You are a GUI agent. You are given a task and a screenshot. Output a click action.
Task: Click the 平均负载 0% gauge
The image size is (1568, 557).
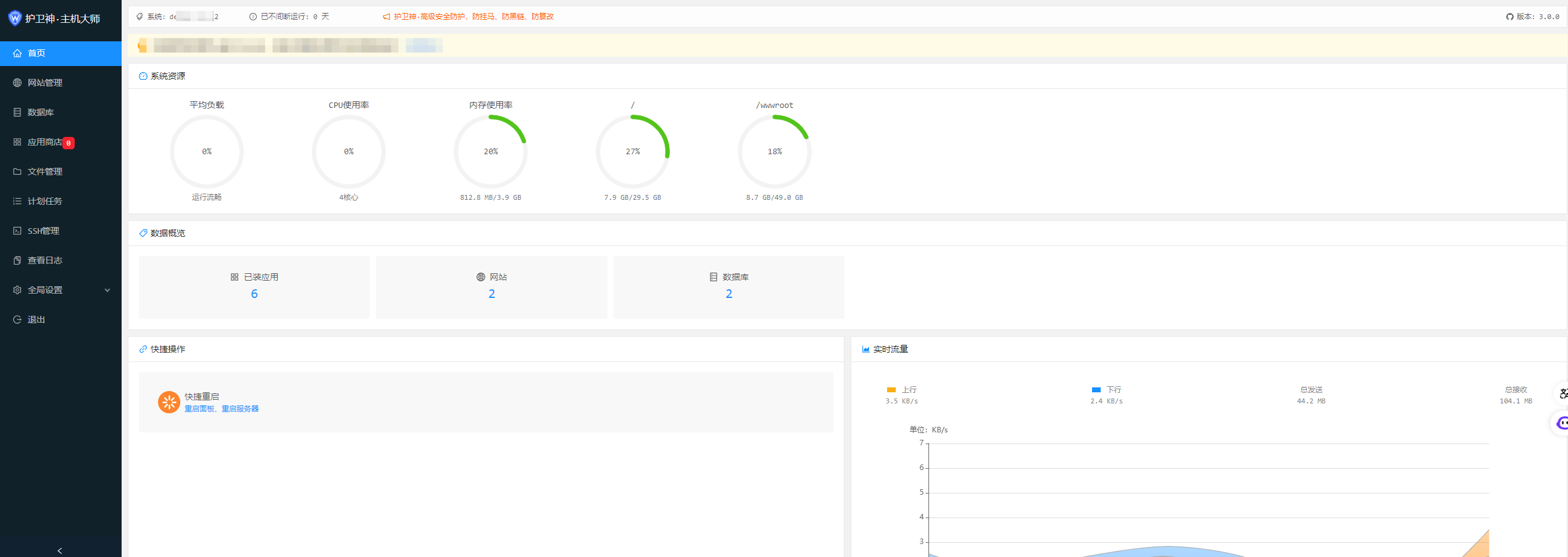point(207,151)
